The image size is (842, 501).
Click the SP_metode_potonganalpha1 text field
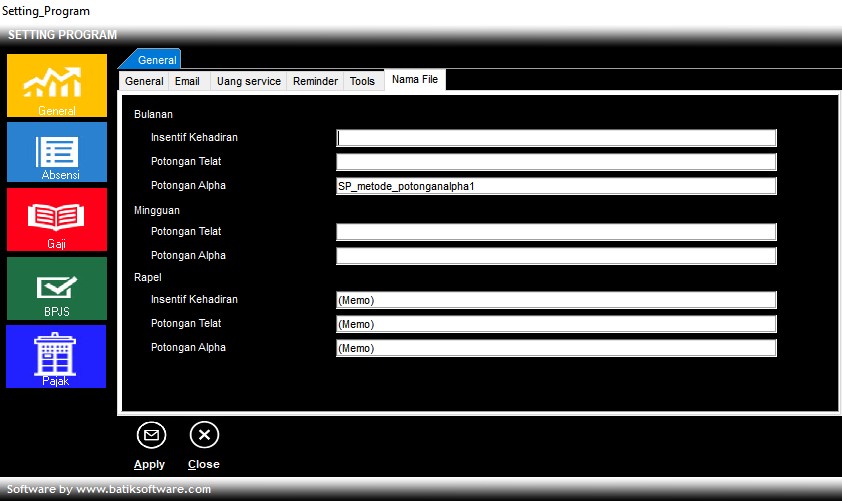556,186
